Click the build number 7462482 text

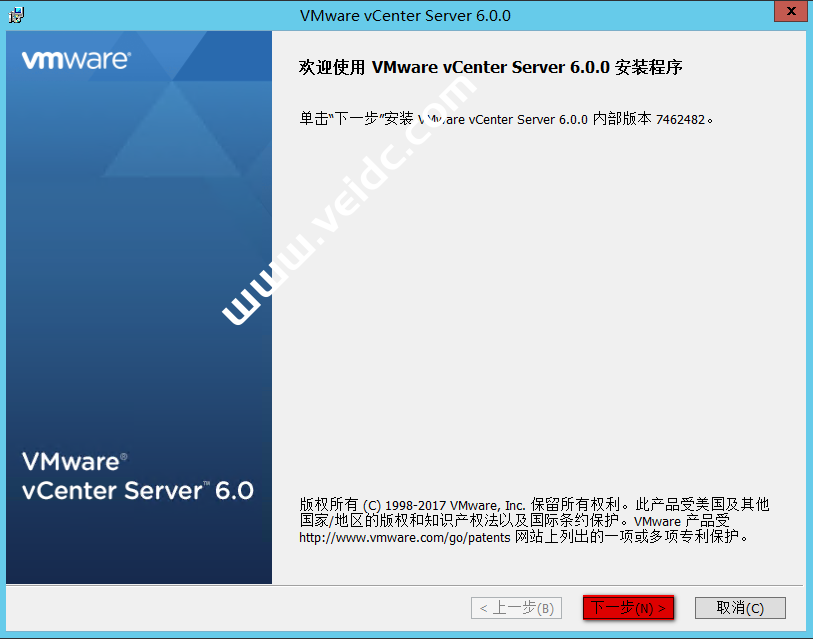click(680, 119)
